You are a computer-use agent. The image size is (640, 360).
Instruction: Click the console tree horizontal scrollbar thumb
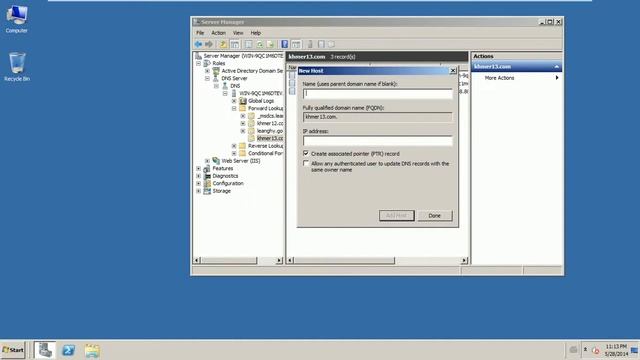229,260
